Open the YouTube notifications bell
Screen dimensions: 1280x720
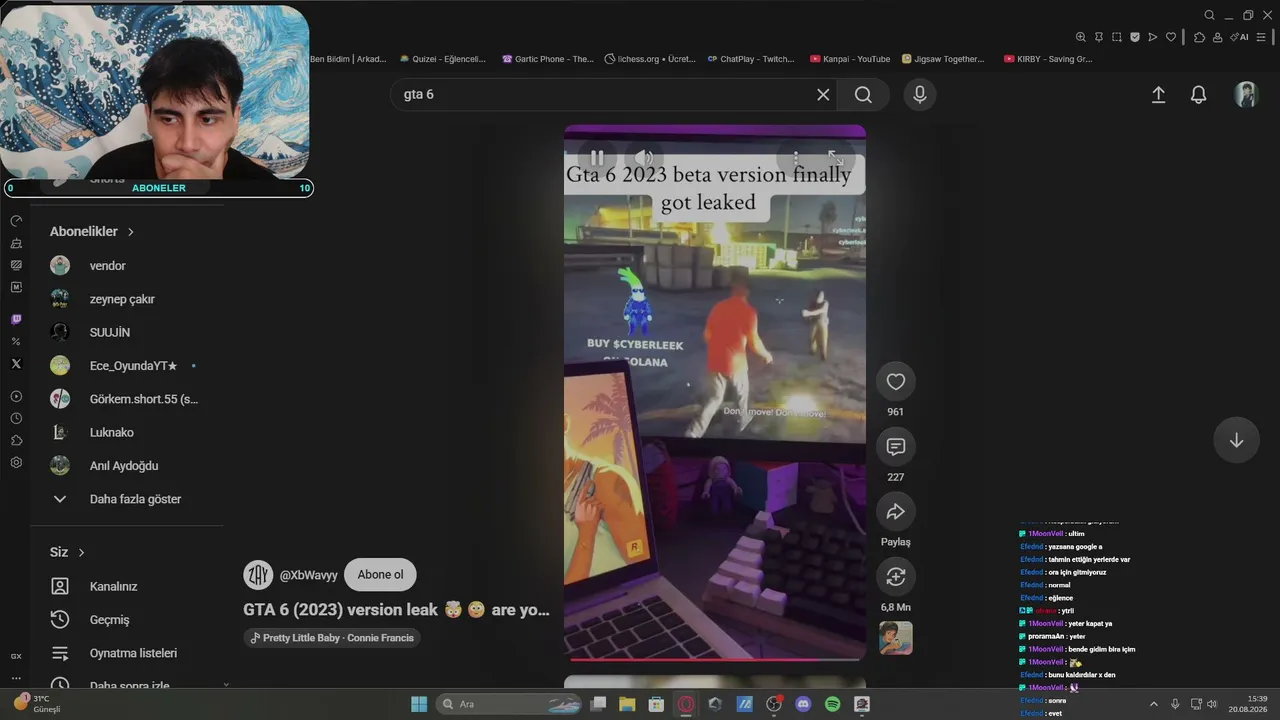coord(1198,95)
